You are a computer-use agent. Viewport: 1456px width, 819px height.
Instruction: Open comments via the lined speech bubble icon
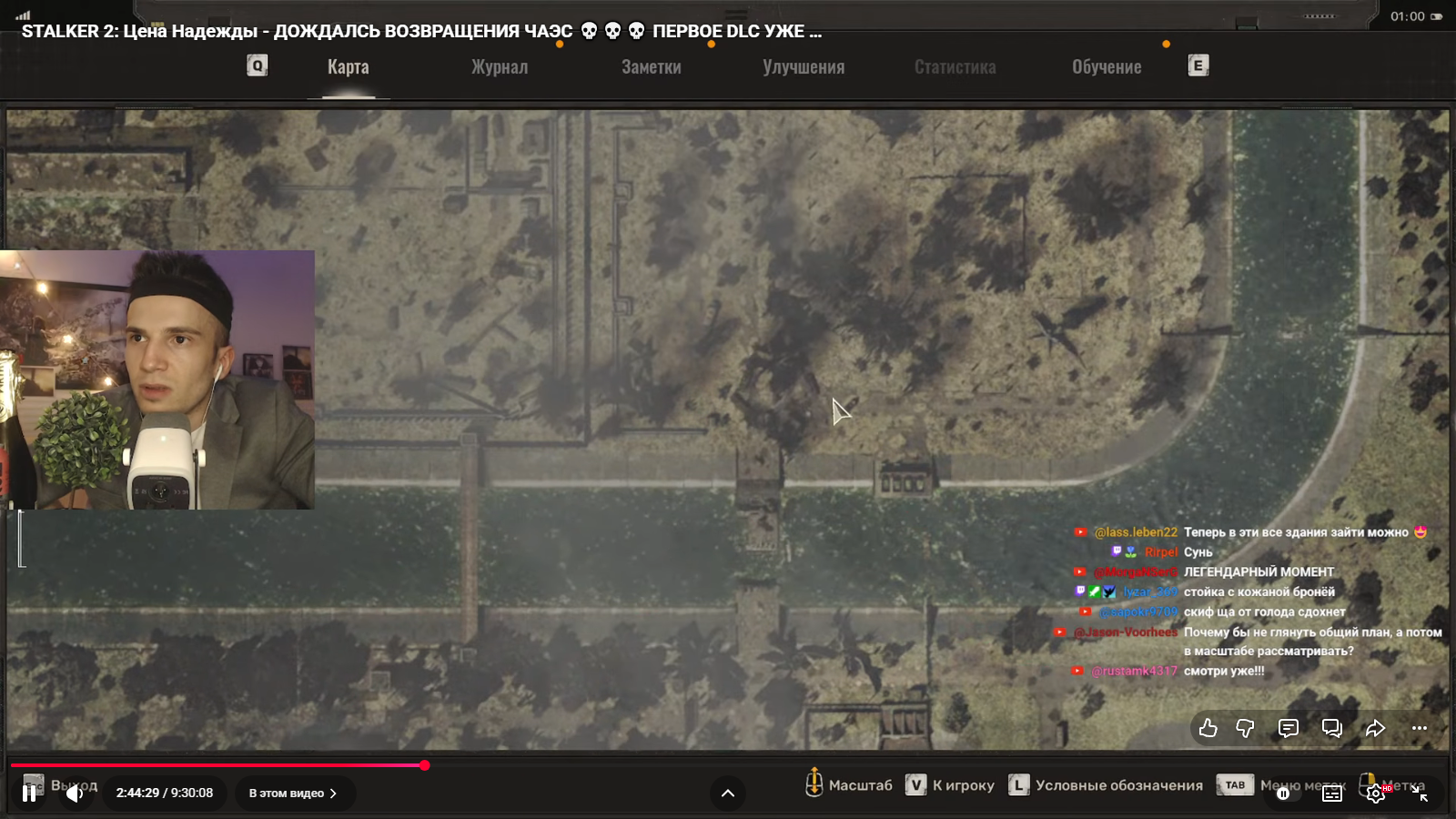[x=1289, y=728]
